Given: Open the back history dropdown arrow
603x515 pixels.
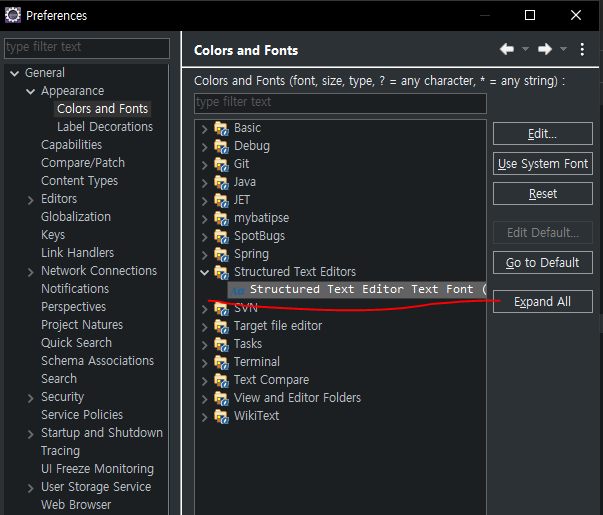Looking at the screenshot, I should coord(525,49).
